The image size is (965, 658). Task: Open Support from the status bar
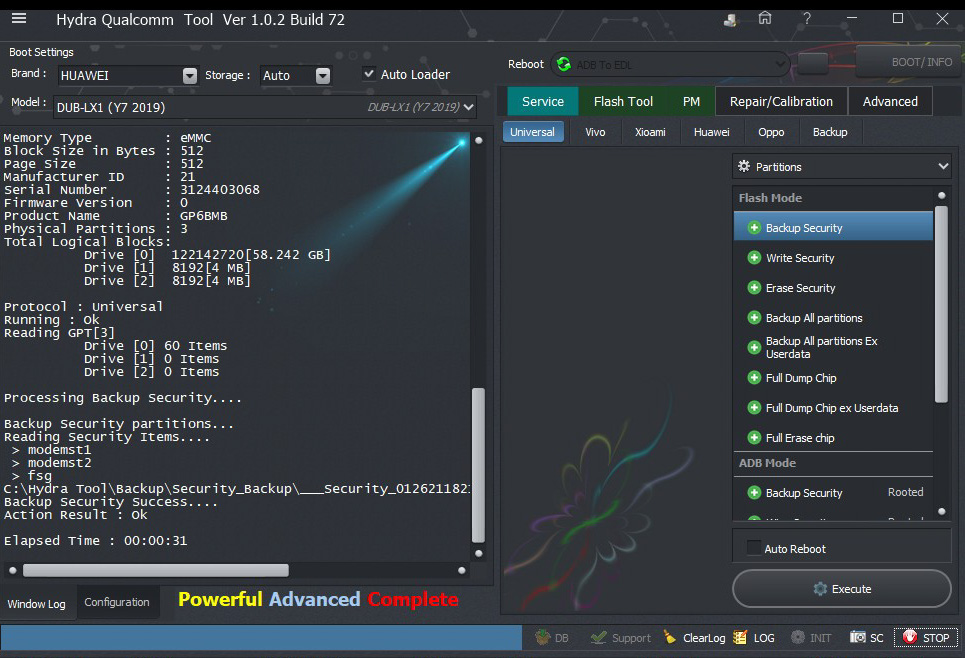coord(620,637)
